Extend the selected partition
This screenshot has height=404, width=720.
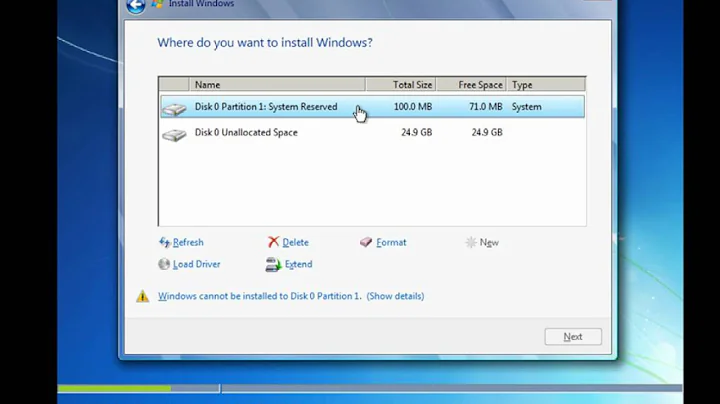point(298,264)
